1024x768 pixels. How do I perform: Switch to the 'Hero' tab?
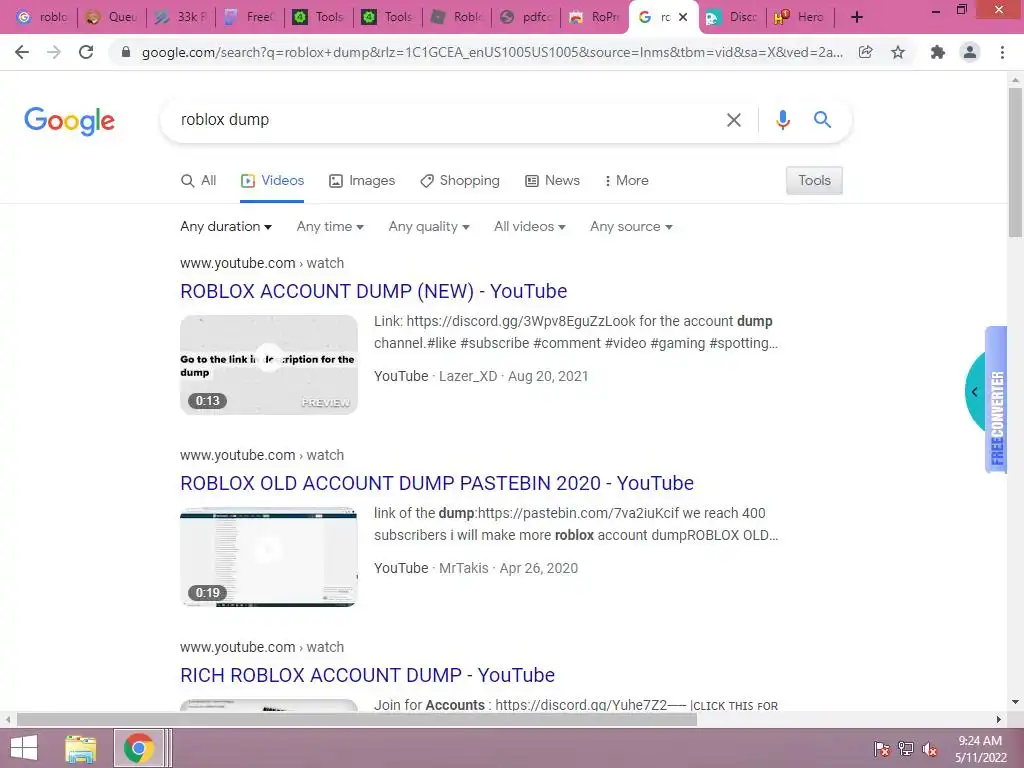[x=801, y=17]
